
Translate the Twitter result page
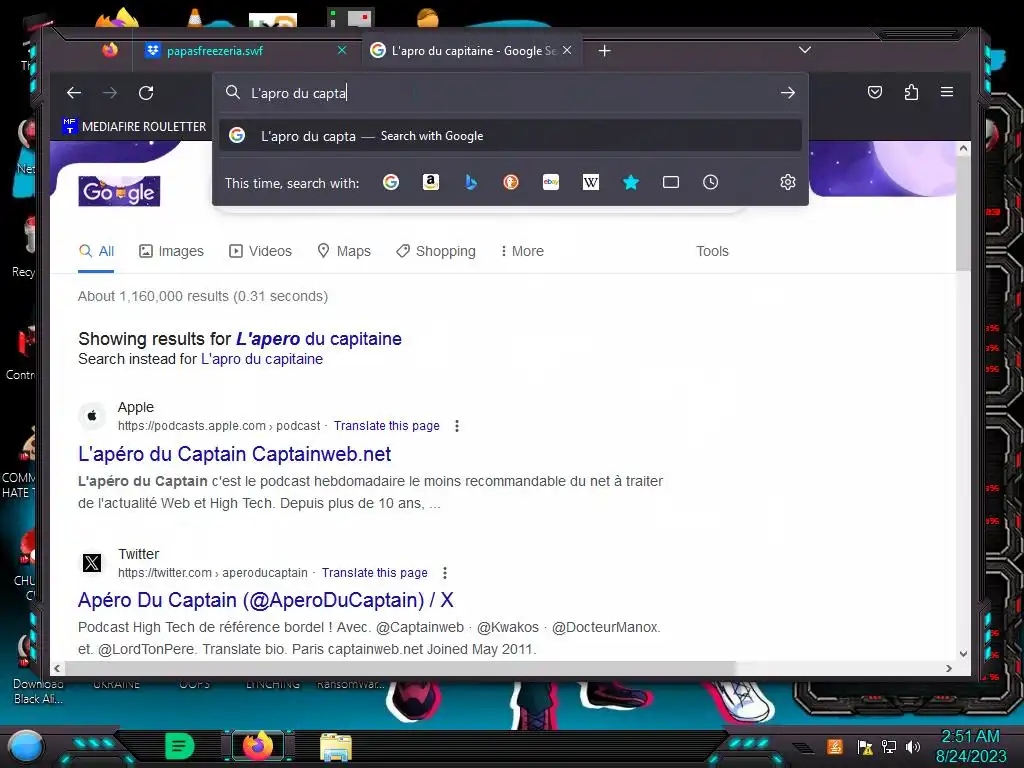point(375,573)
